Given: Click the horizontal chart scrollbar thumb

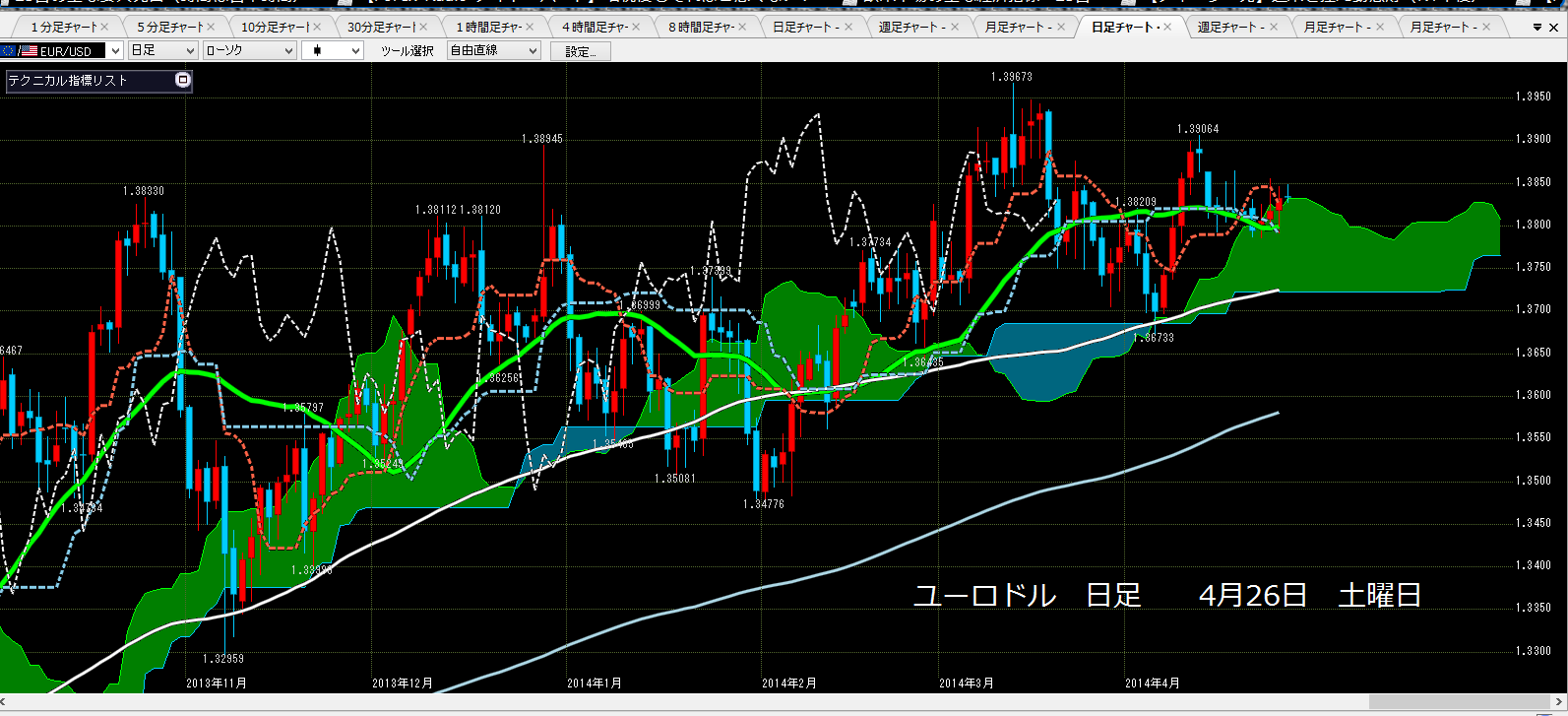Looking at the screenshot, I should 1460,702.
